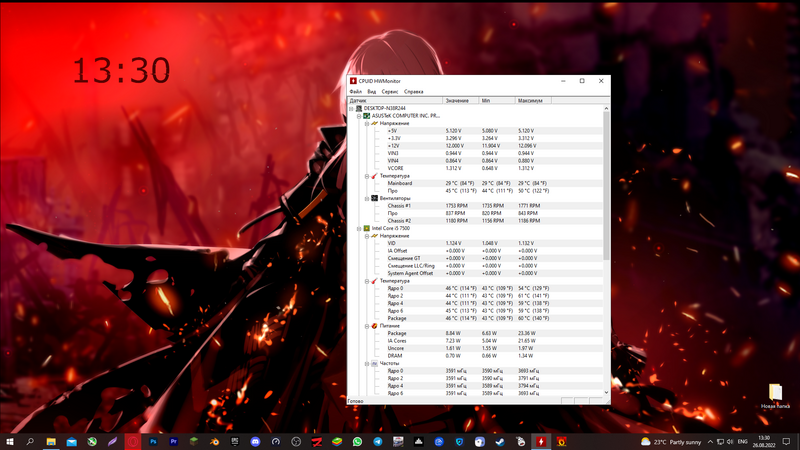
Task: Open the Новая папка desktop folder
Action: [x=775, y=393]
